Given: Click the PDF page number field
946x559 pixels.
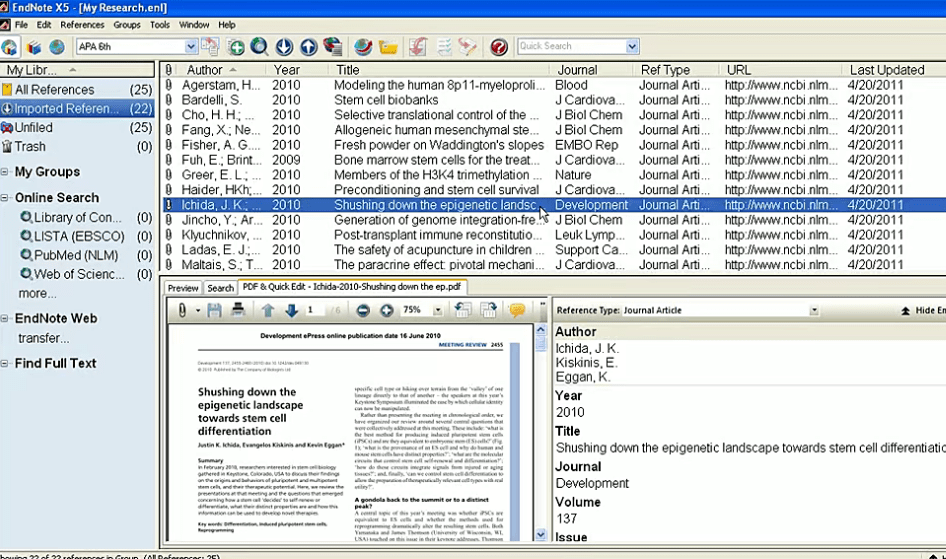Looking at the screenshot, I should pyautogui.click(x=315, y=310).
